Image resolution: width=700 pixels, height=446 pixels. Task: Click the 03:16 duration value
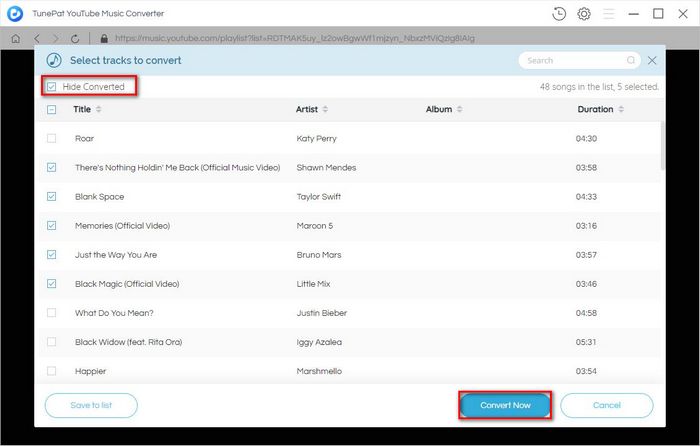point(586,225)
